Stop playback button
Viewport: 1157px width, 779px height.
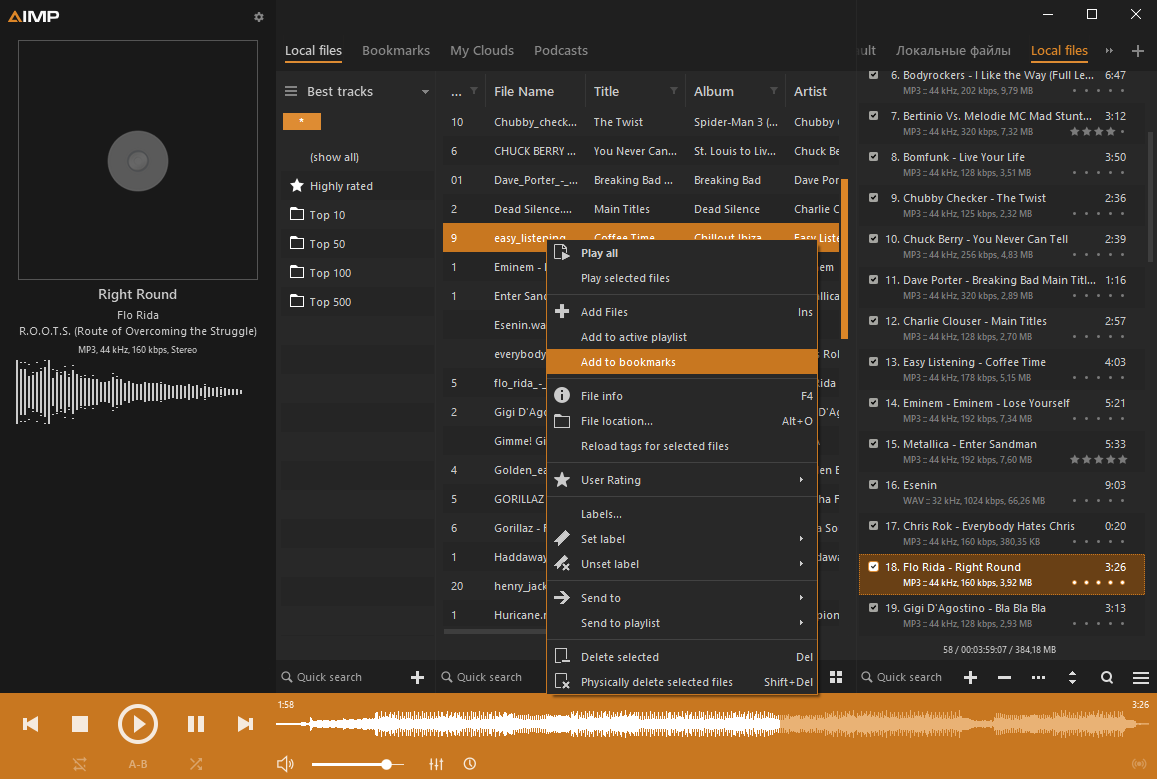tap(80, 724)
